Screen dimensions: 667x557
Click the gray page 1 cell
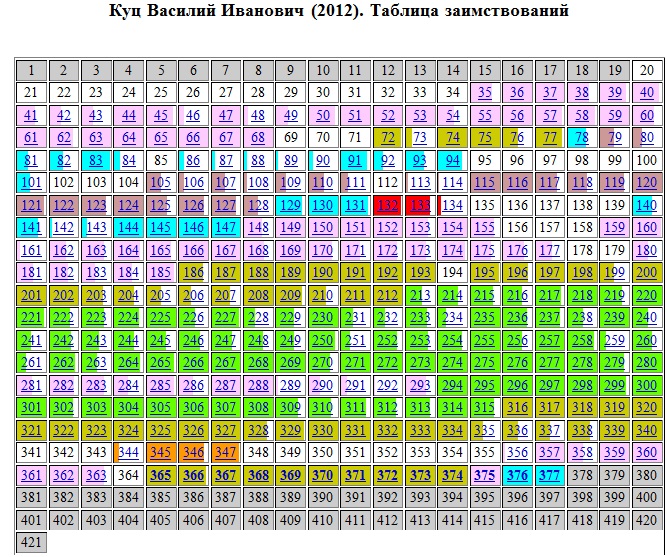(31, 70)
